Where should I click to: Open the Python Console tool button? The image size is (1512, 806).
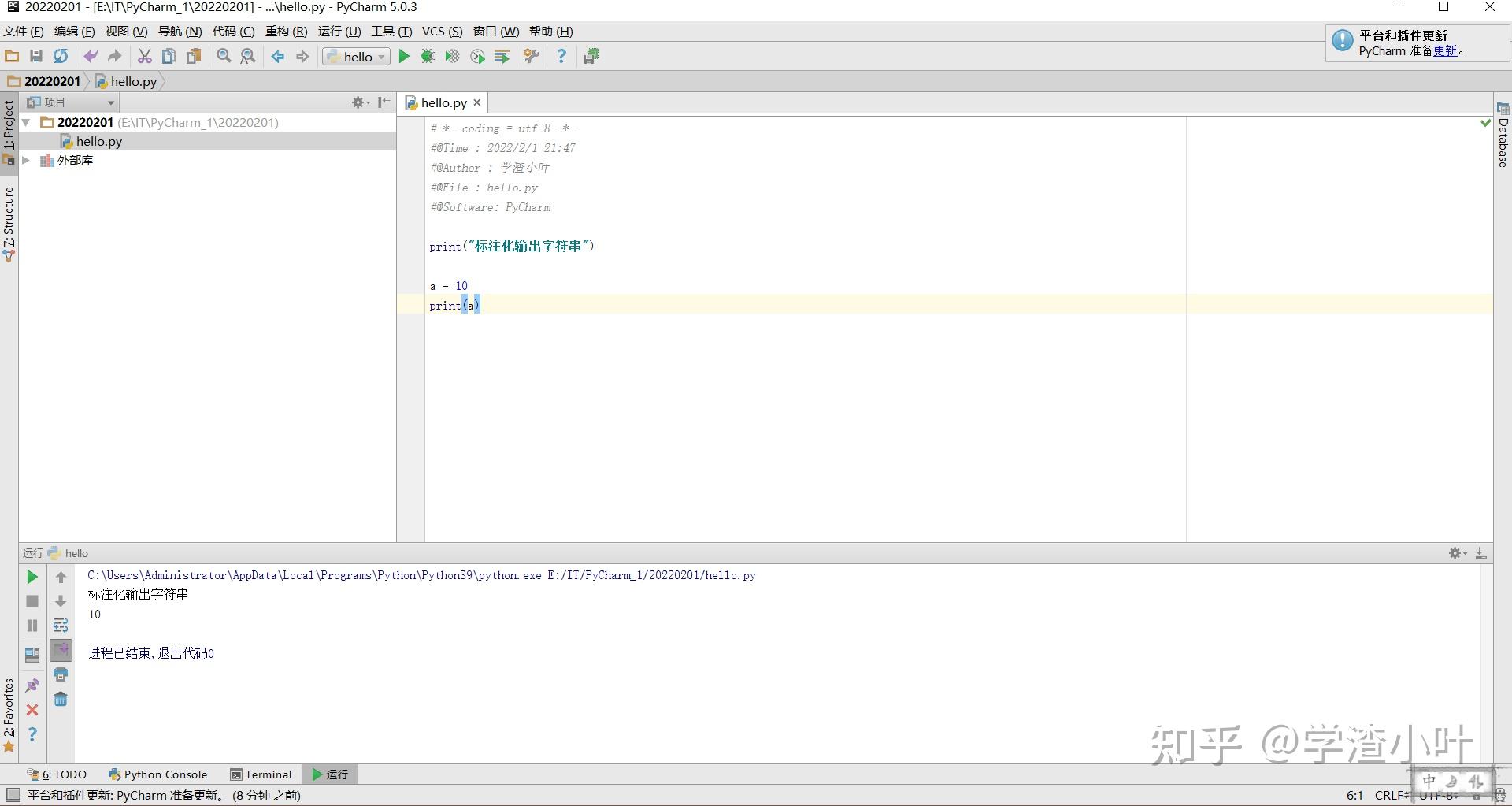[158, 774]
